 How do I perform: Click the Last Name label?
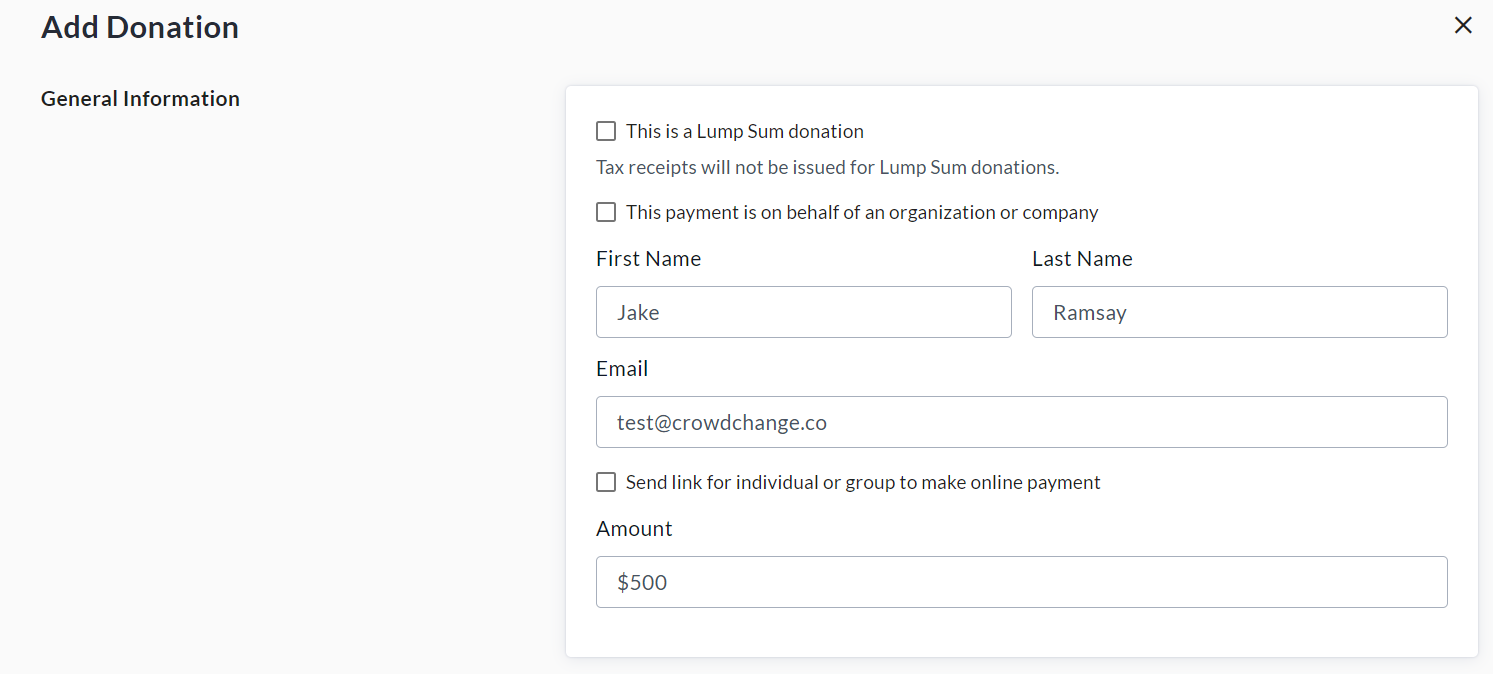pos(1082,259)
